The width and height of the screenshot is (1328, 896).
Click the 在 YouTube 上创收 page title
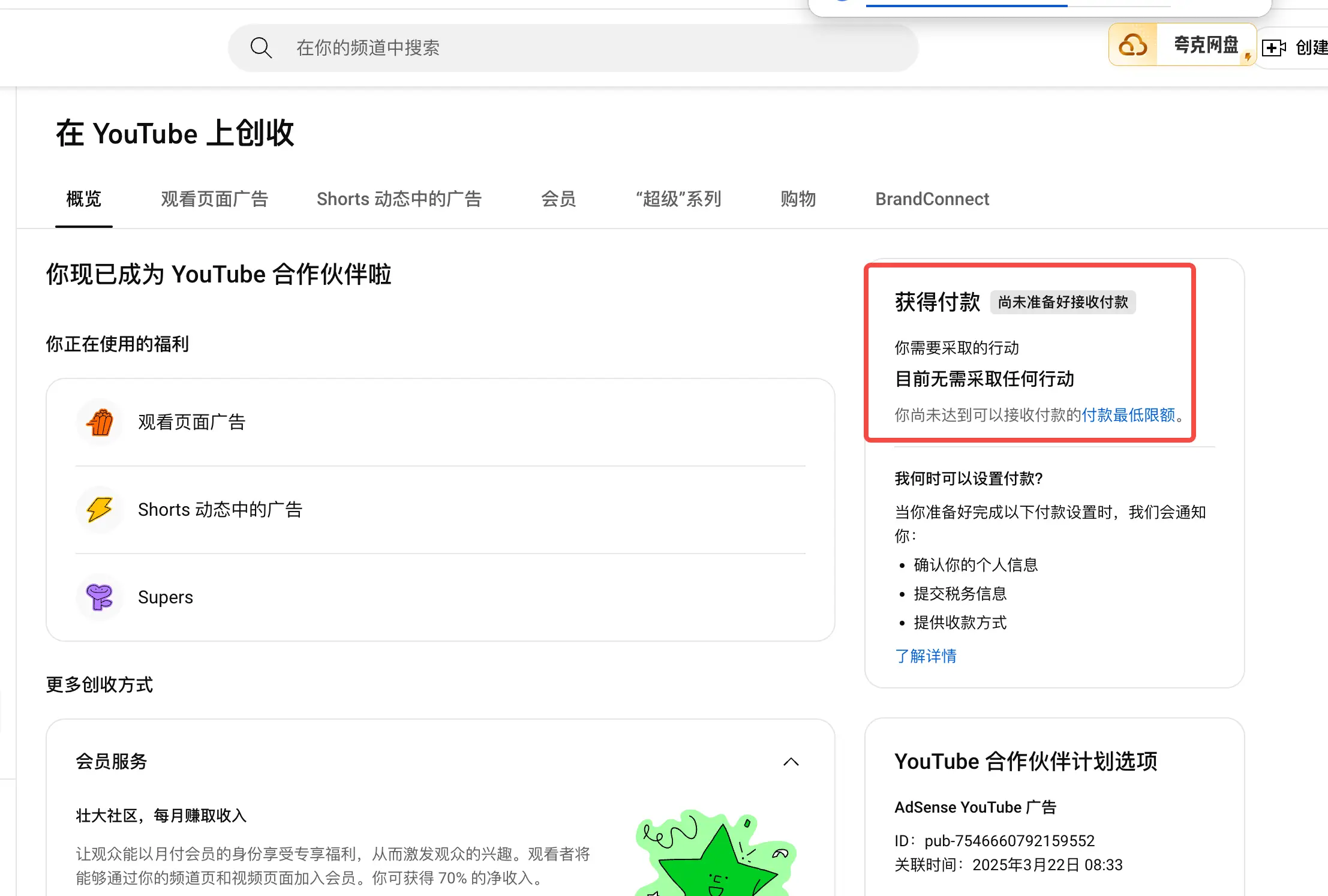click(175, 133)
